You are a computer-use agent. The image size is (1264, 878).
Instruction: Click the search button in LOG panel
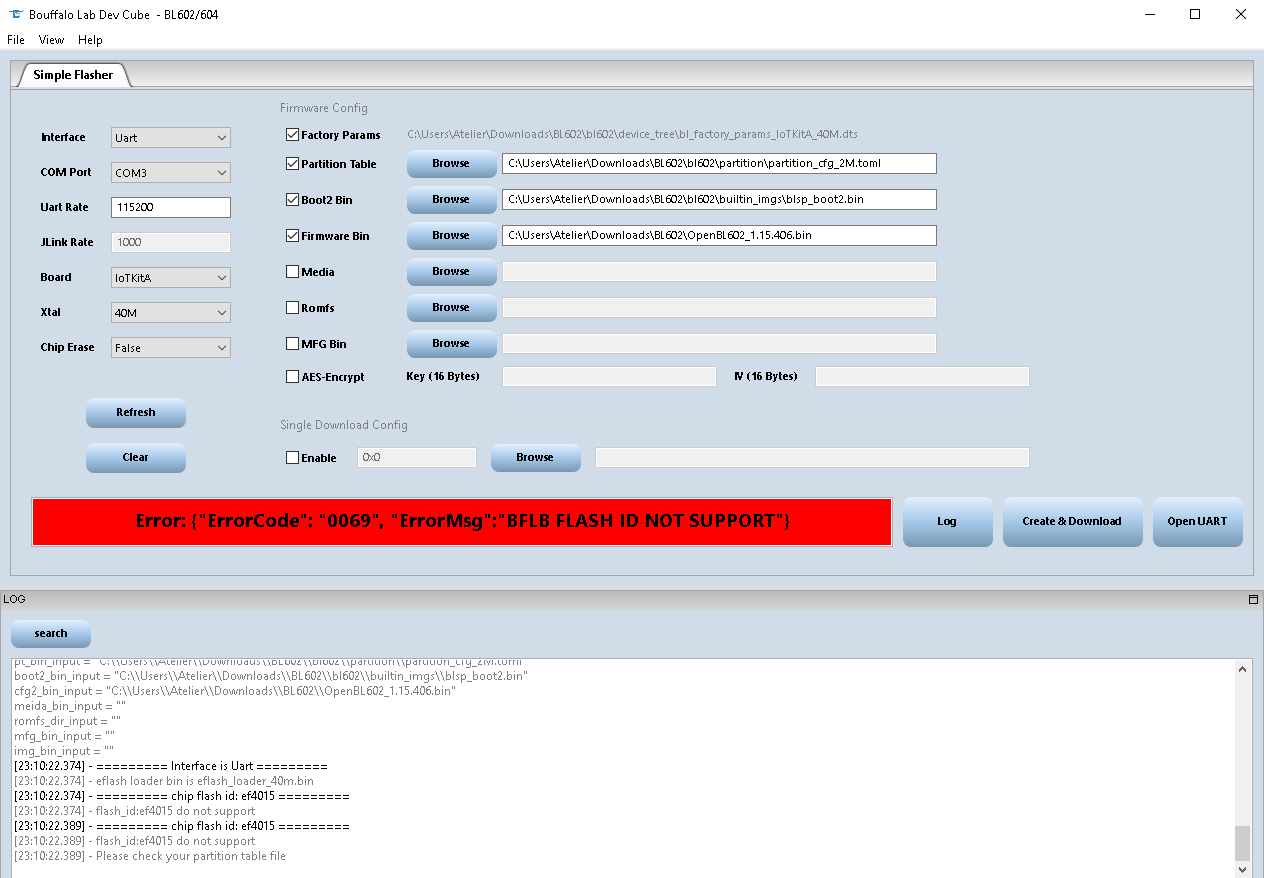coord(51,634)
